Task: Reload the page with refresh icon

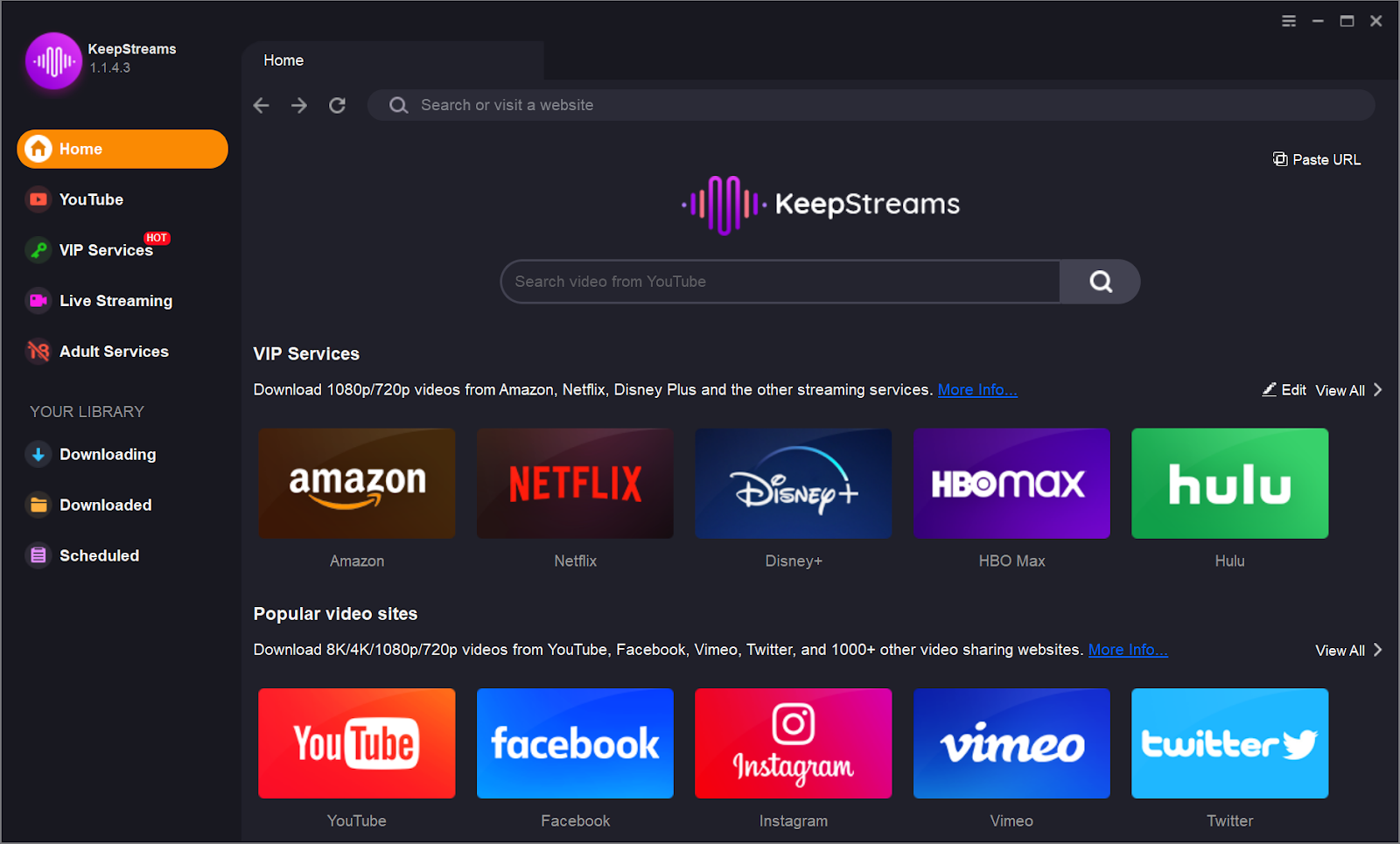Action: pyautogui.click(x=337, y=105)
